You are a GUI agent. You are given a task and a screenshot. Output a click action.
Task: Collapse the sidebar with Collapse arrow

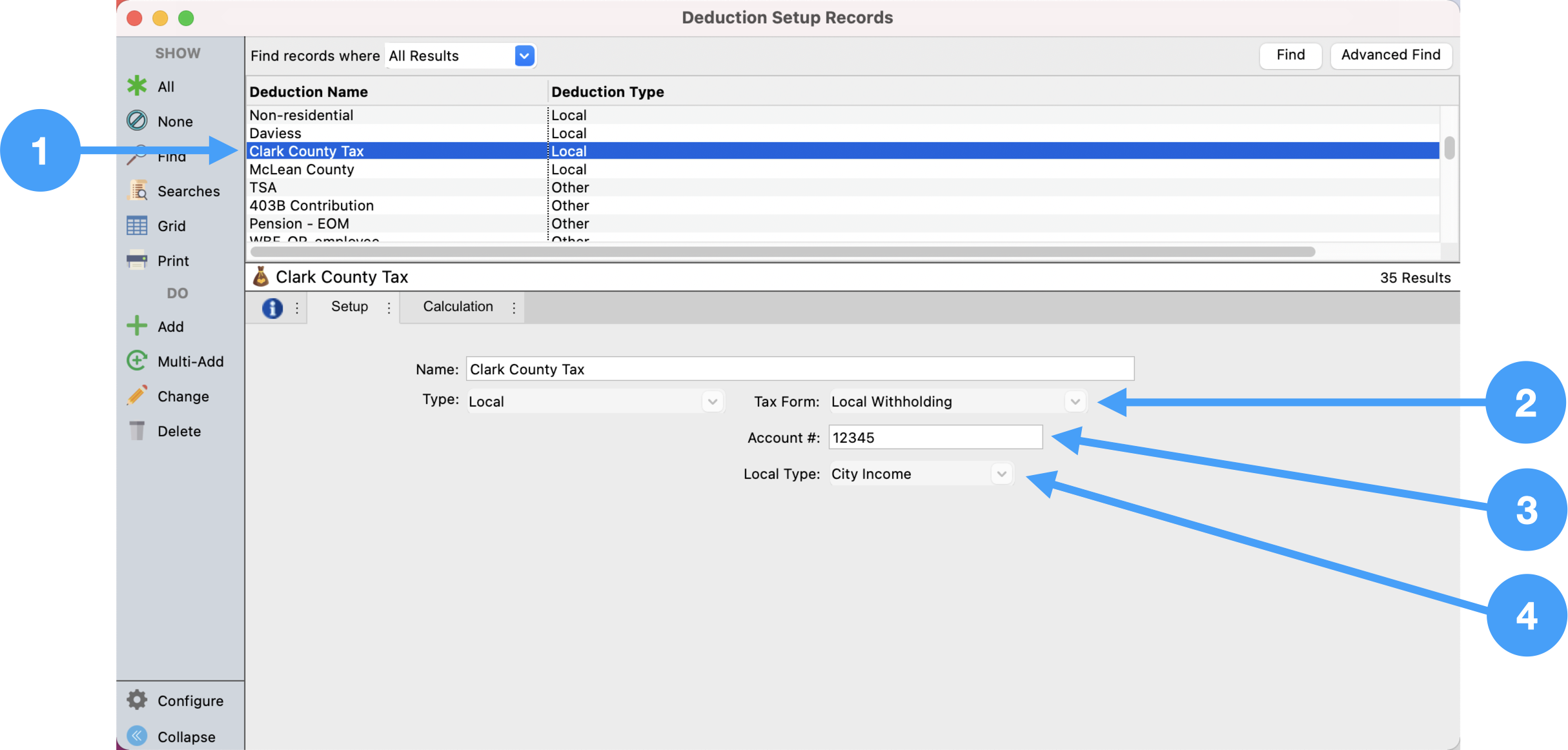click(137, 736)
